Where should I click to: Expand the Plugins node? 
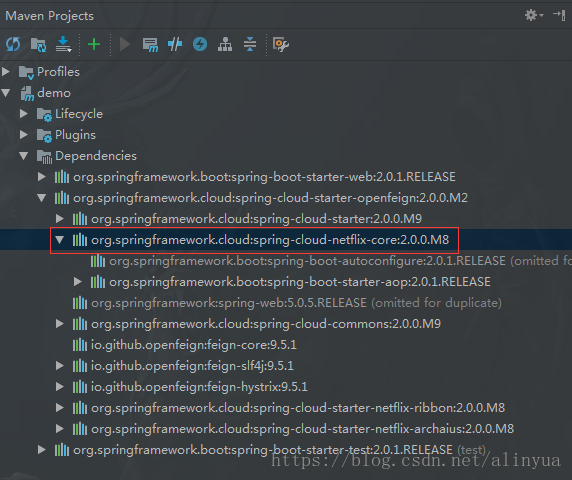point(24,135)
